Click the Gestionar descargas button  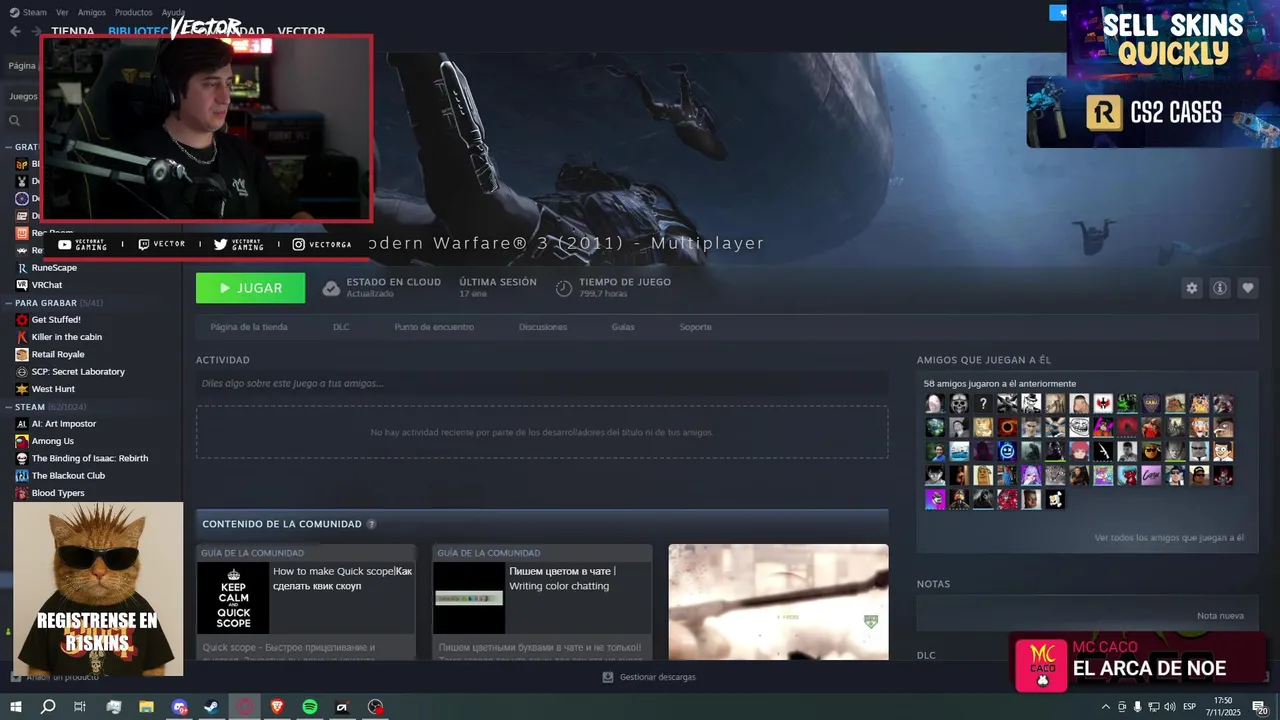coord(657,677)
